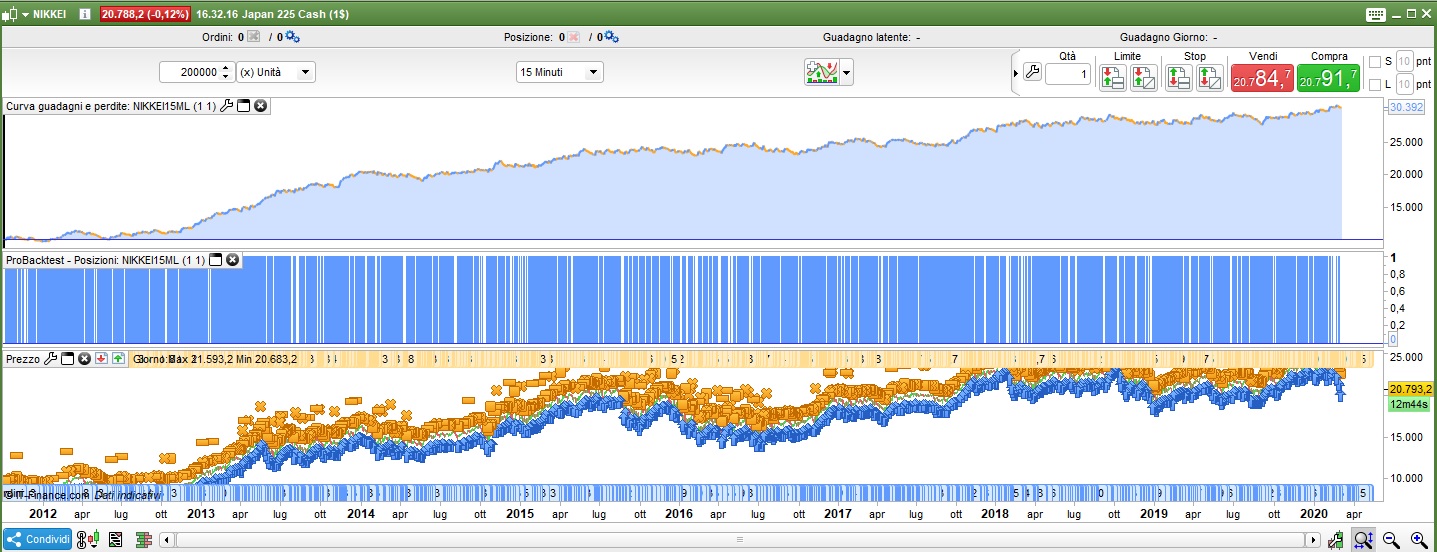
Task: Place a limit order with the first Limite icon
Action: point(1113,77)
